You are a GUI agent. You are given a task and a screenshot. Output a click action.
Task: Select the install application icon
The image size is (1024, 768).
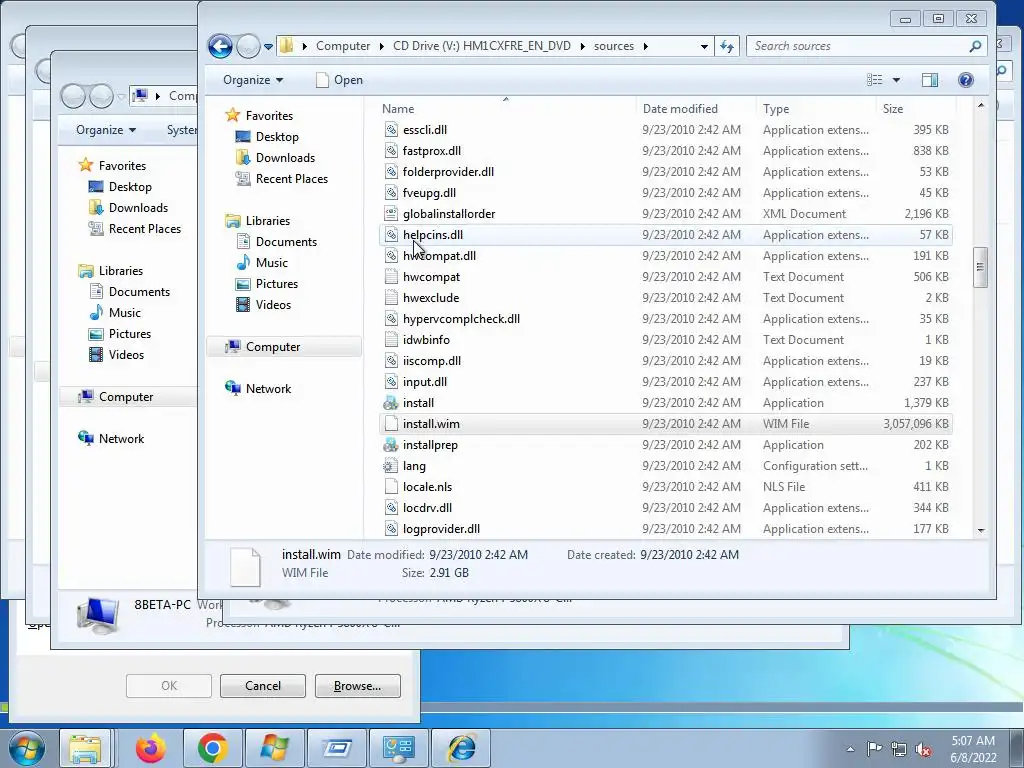(x=391, y=403)
